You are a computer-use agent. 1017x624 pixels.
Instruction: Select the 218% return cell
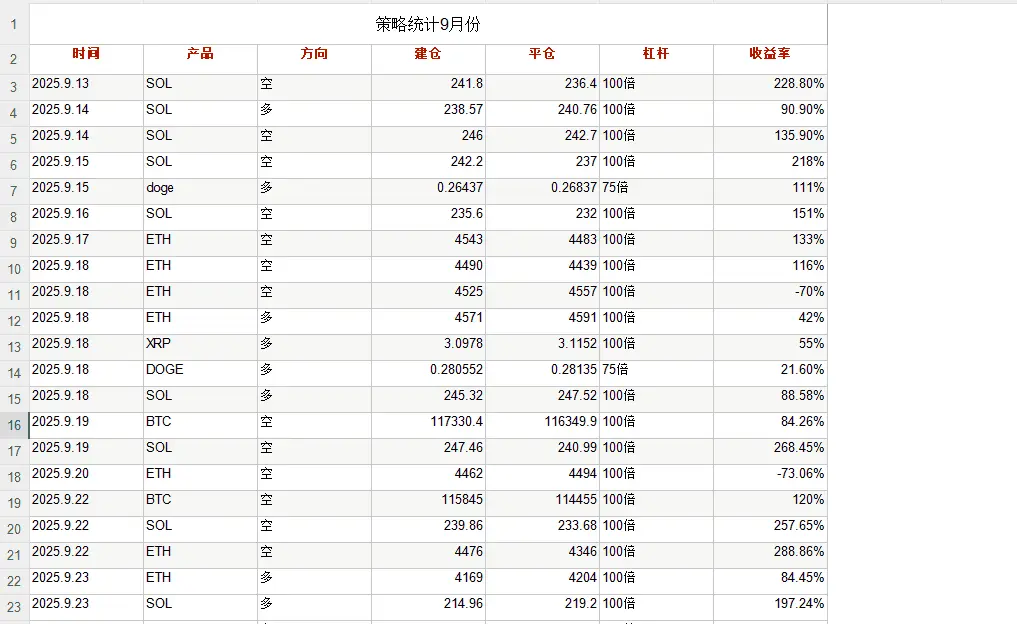coord(771,165)
